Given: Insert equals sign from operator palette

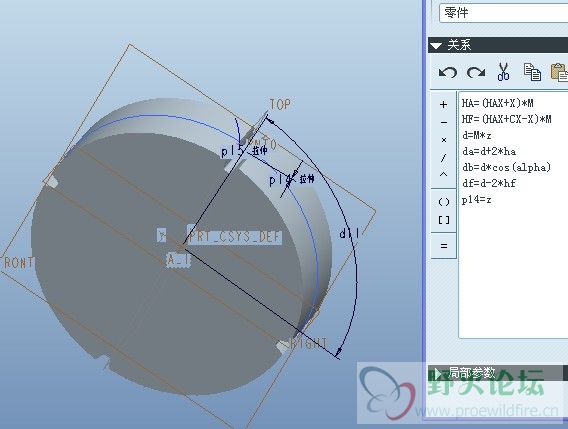Looking at the screenshot, I should [x=444, y=246].
